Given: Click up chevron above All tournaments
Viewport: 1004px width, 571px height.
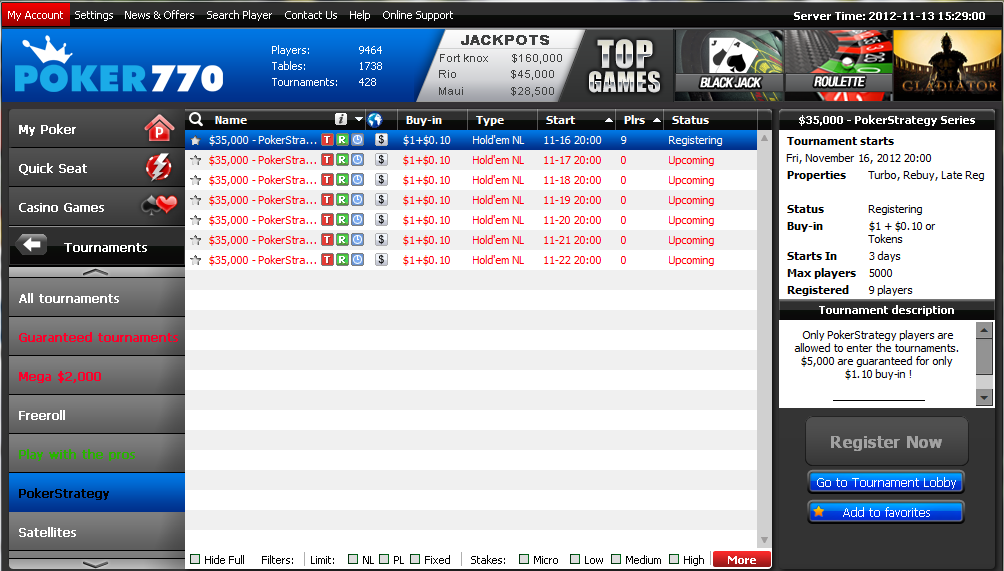Looking at the screenshot, I should click(x=96, y=272).
